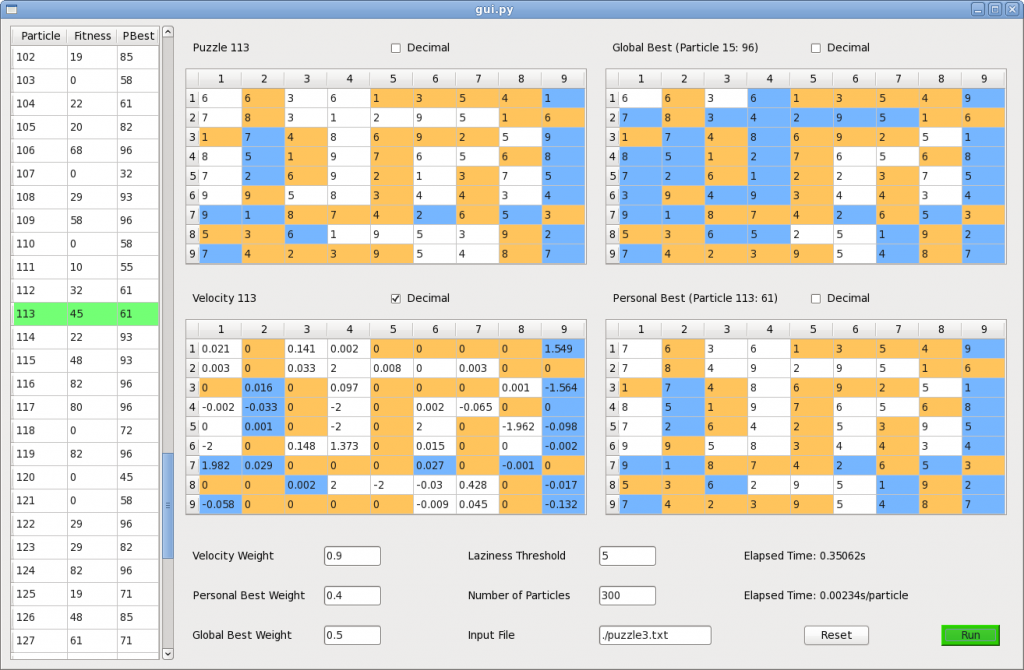Click velocity cell with value -0.065

[477, 407]
